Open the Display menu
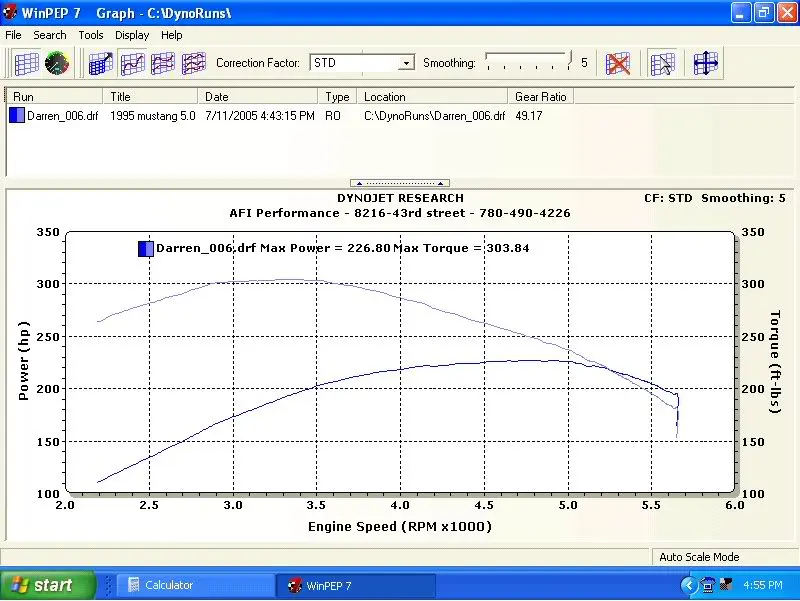 (x=132, y=35)
